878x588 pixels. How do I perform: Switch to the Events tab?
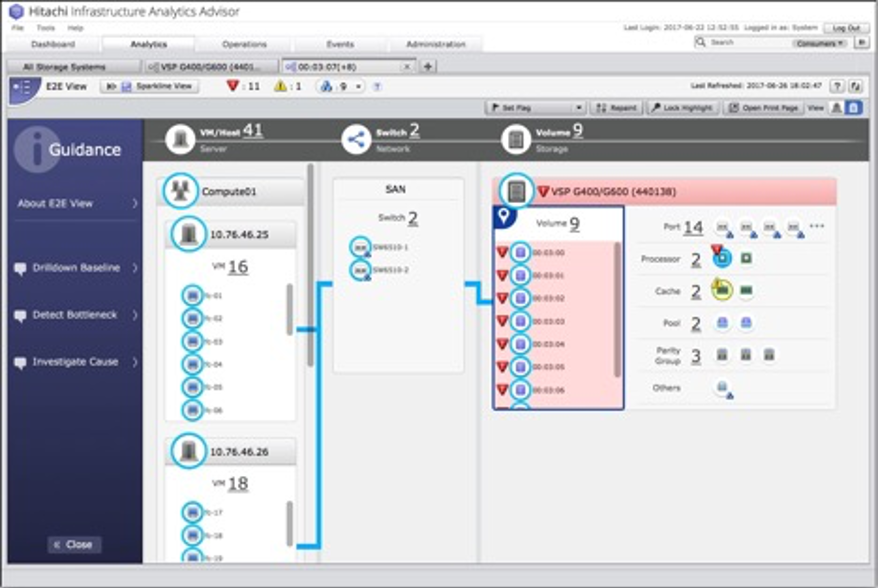[x=340, y=44]
